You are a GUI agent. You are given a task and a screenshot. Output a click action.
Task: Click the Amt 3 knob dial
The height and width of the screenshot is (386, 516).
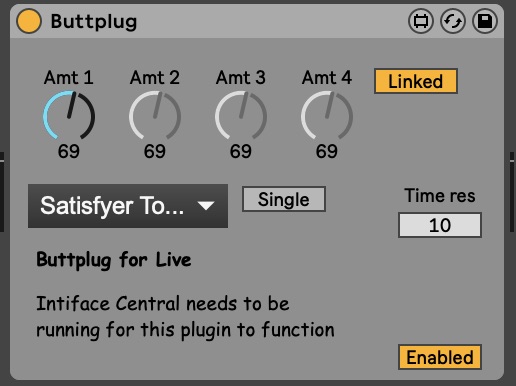(241, 115)
